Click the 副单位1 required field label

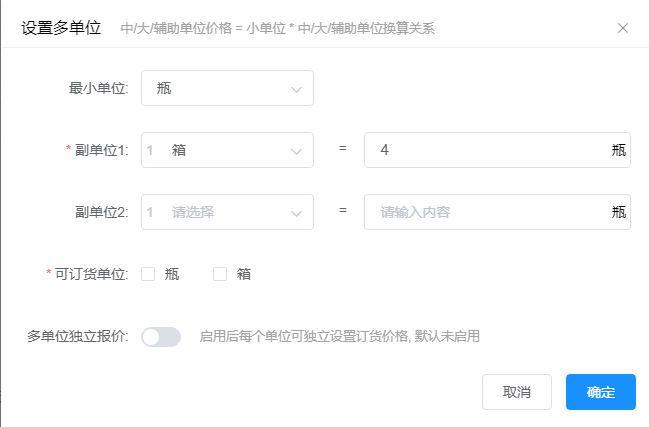(101, 150)
